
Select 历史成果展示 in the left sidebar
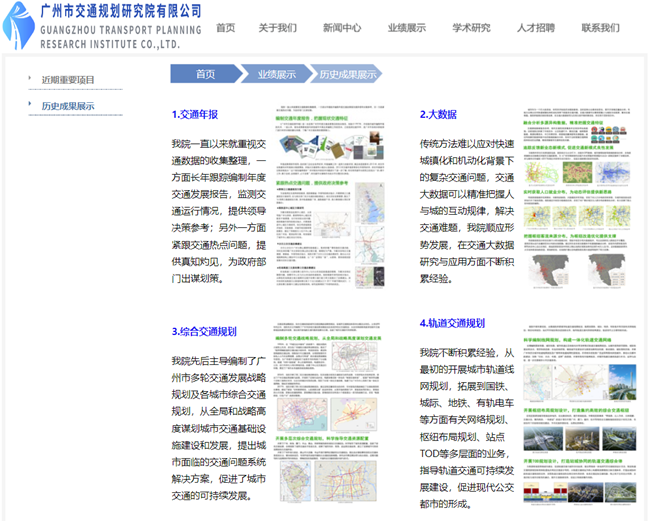pos(68,106)
